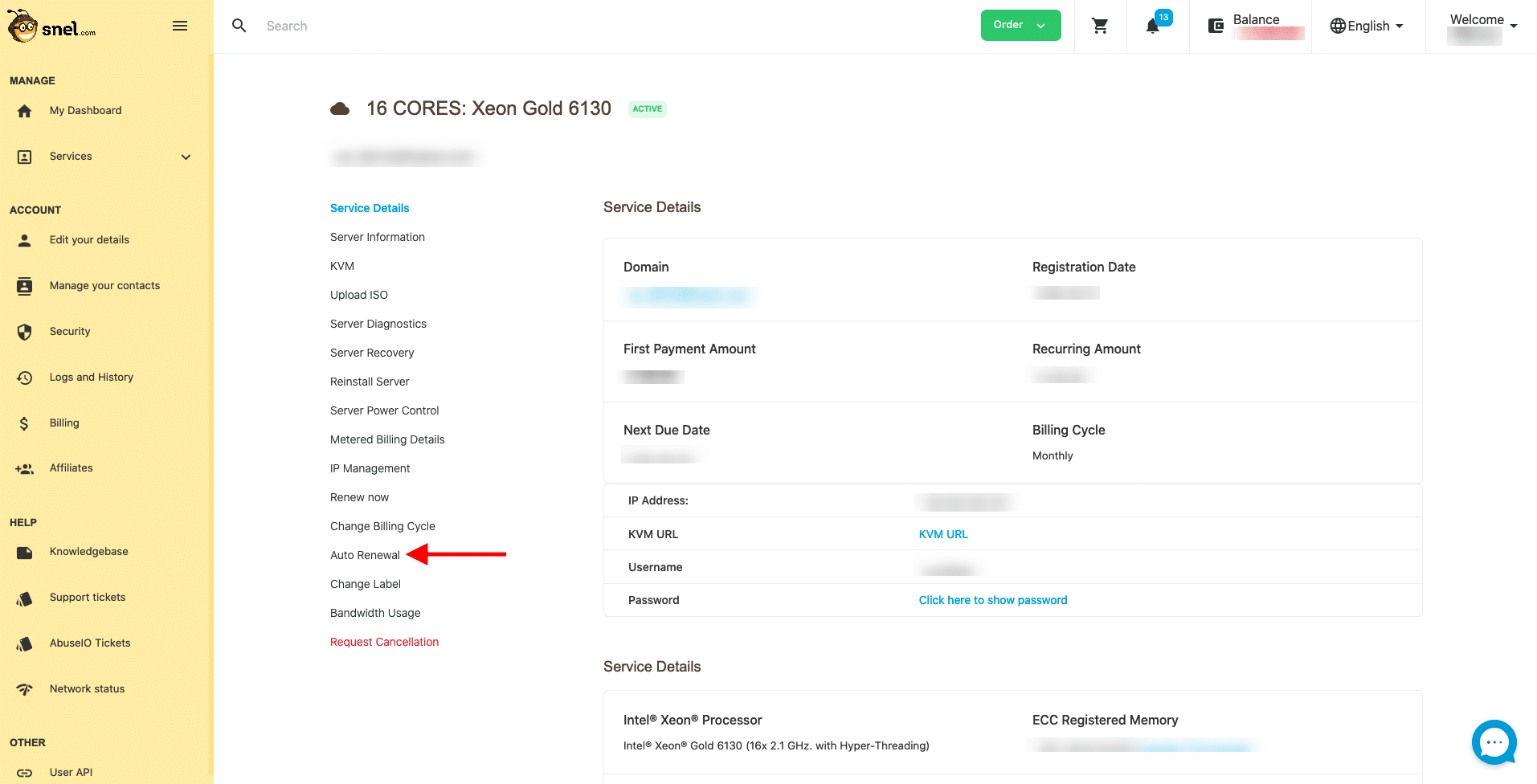Click the snel.com bee logo
This screenshot has width=1537, height=784.
(51, 27)
